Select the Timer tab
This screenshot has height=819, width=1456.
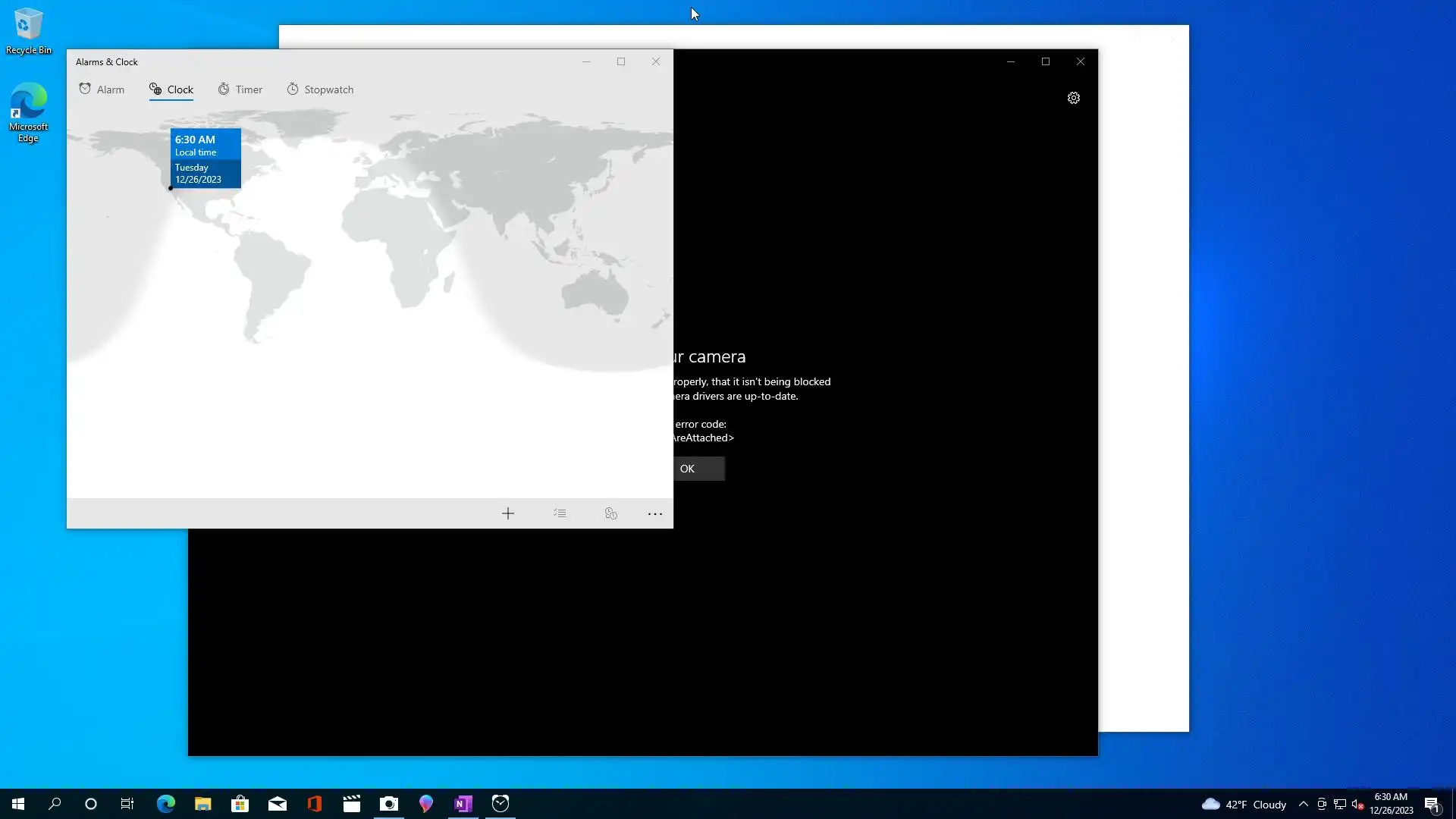pyautogui.click(x=240, y=89)
